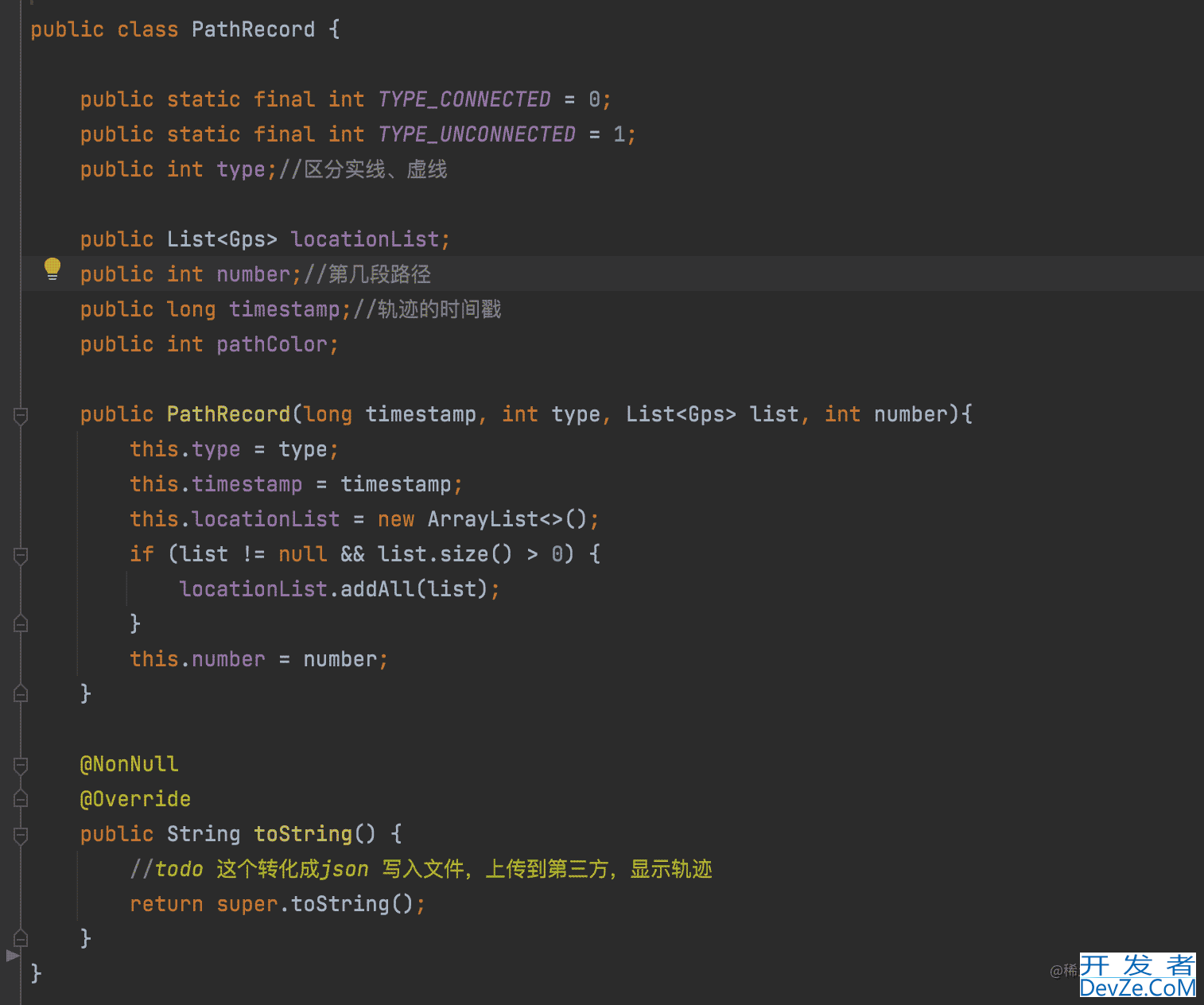Fold at the @NonNull annotation marker

click(x=21, y=765)
